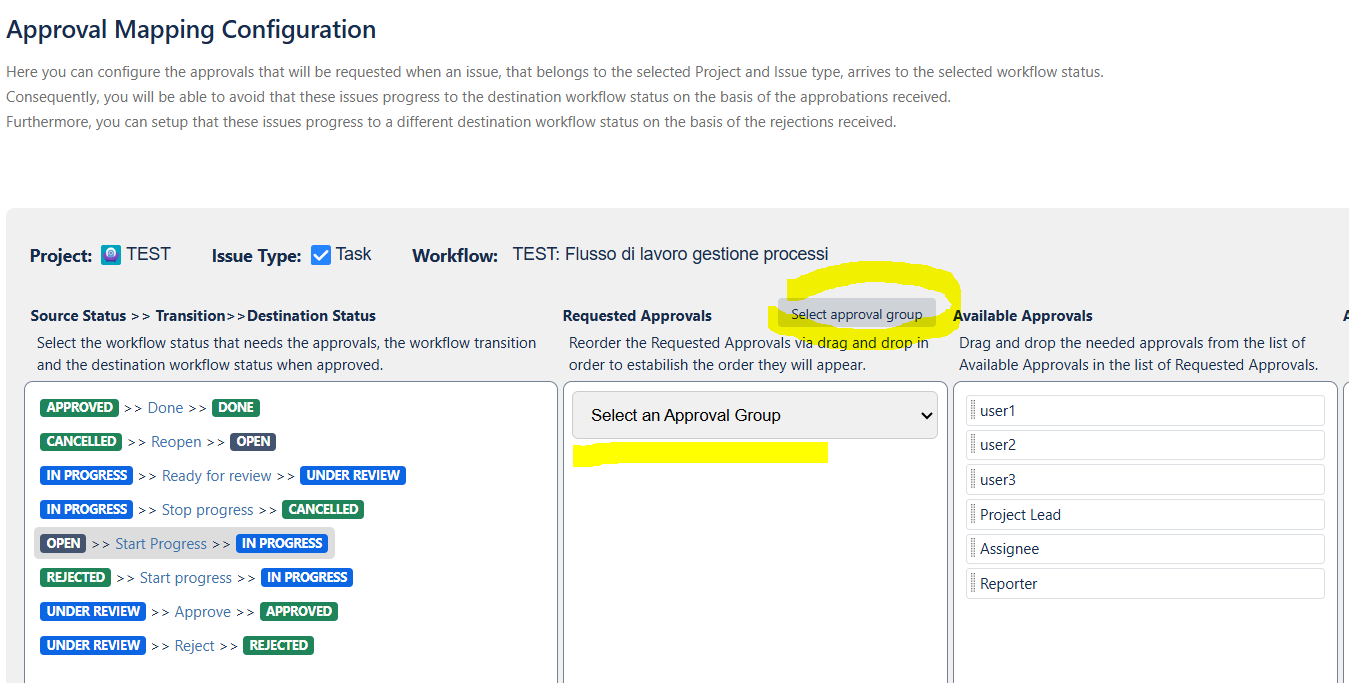The height and width of the screenshot is (683, 1349).
Task: Click the TEST project avatar icon
Action: coord(111,255)
